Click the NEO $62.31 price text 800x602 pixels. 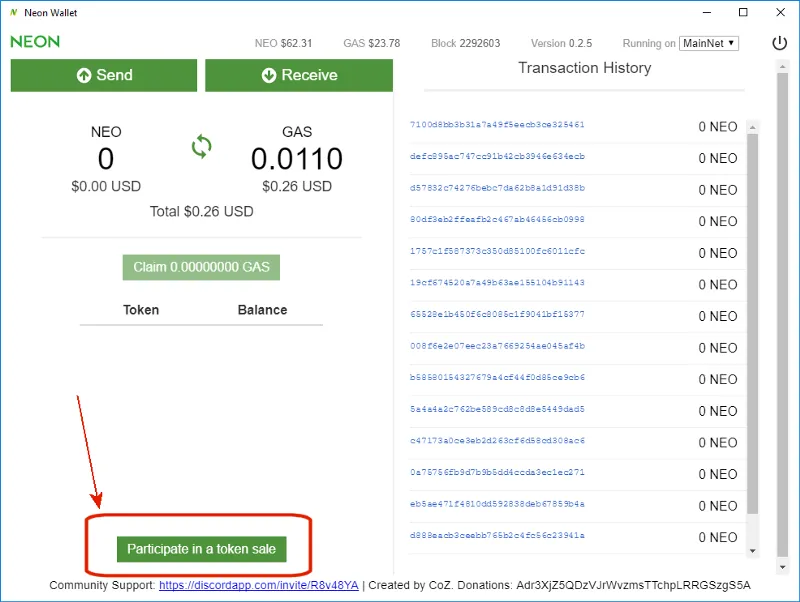coord(283,43)
